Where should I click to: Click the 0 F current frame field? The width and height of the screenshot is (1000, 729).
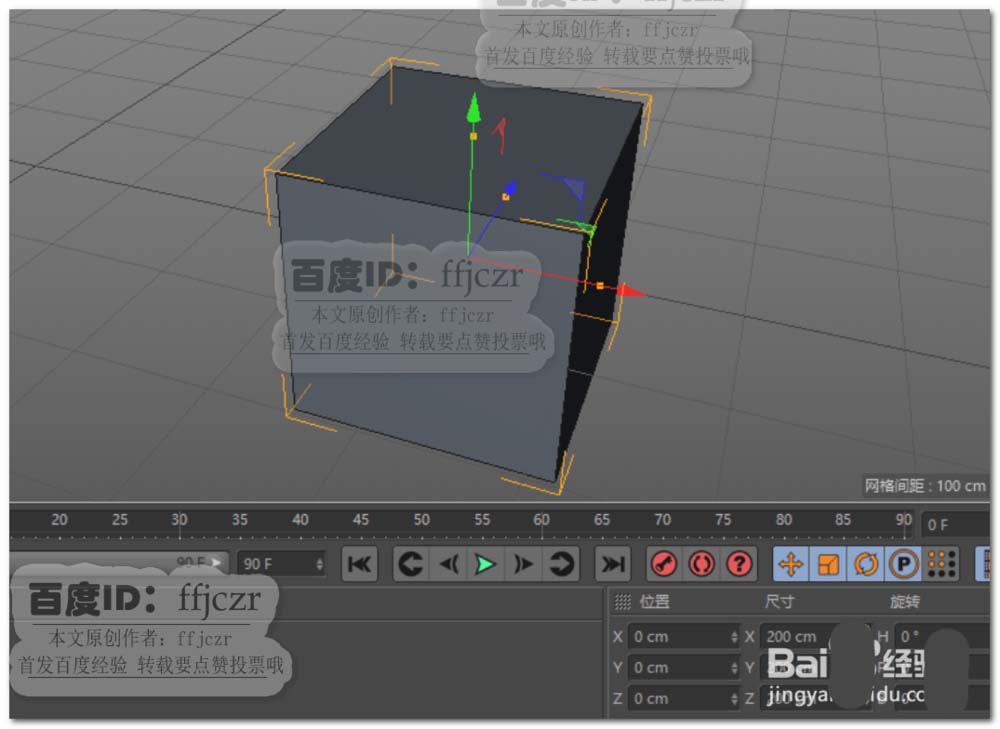955,525
